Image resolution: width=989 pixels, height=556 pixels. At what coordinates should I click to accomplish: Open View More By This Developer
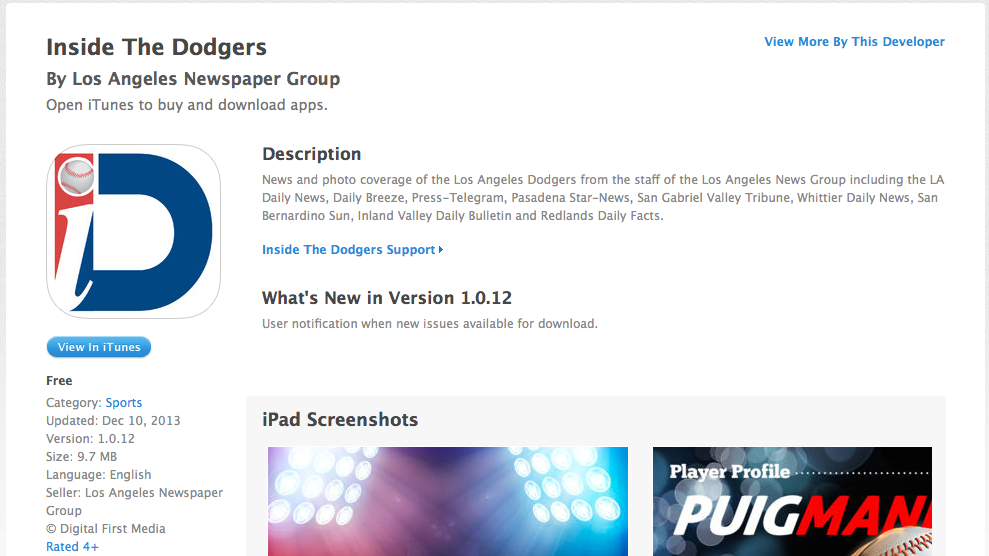point(854,42)
